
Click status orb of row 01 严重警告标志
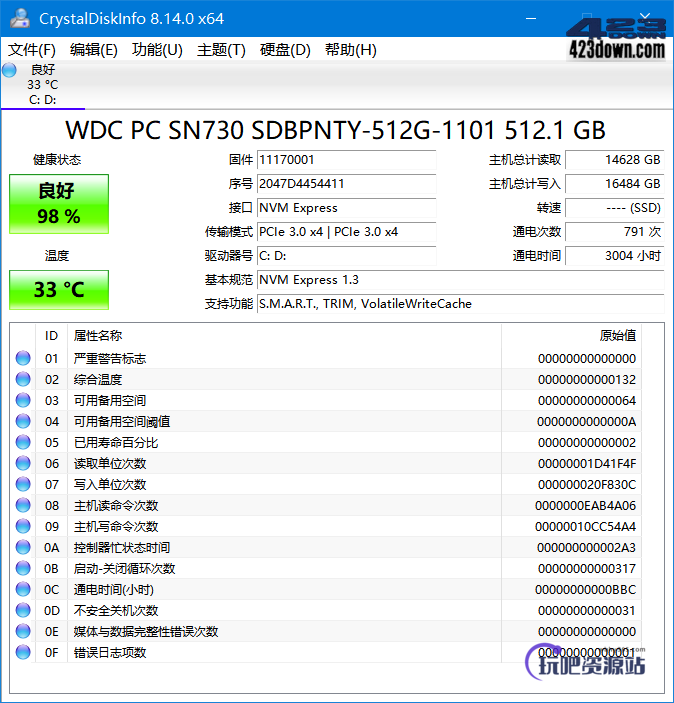23,358
